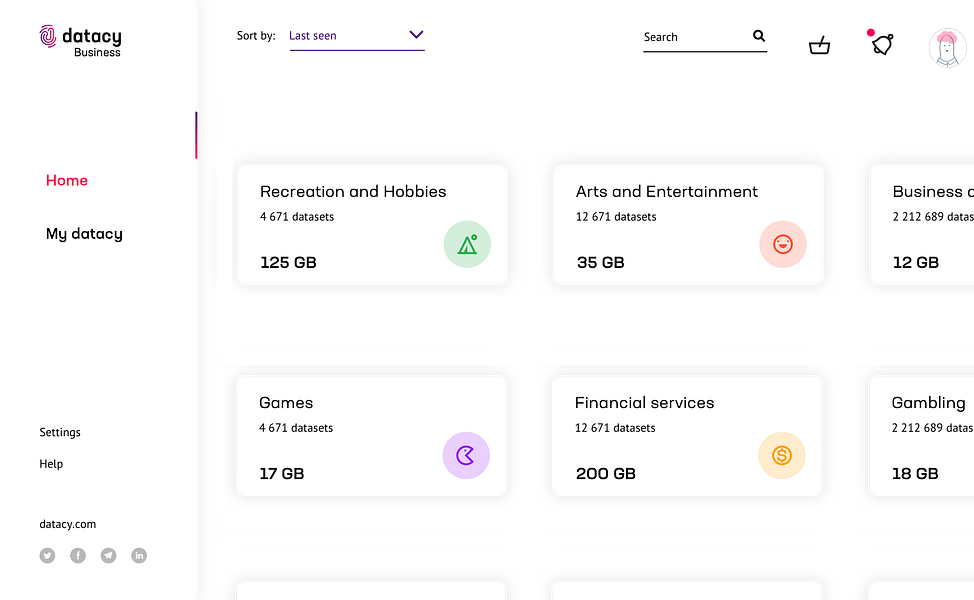
Task: Go to Home in sidebar
Action: click(66, 180)
